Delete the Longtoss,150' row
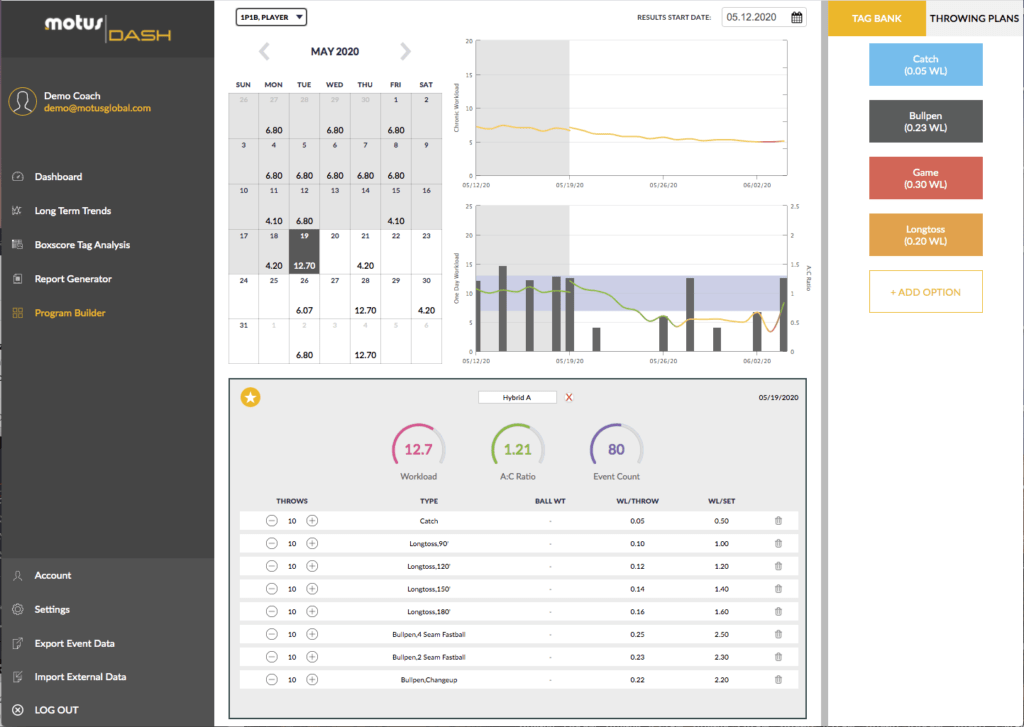1024x727 pixels. point(778,589)
